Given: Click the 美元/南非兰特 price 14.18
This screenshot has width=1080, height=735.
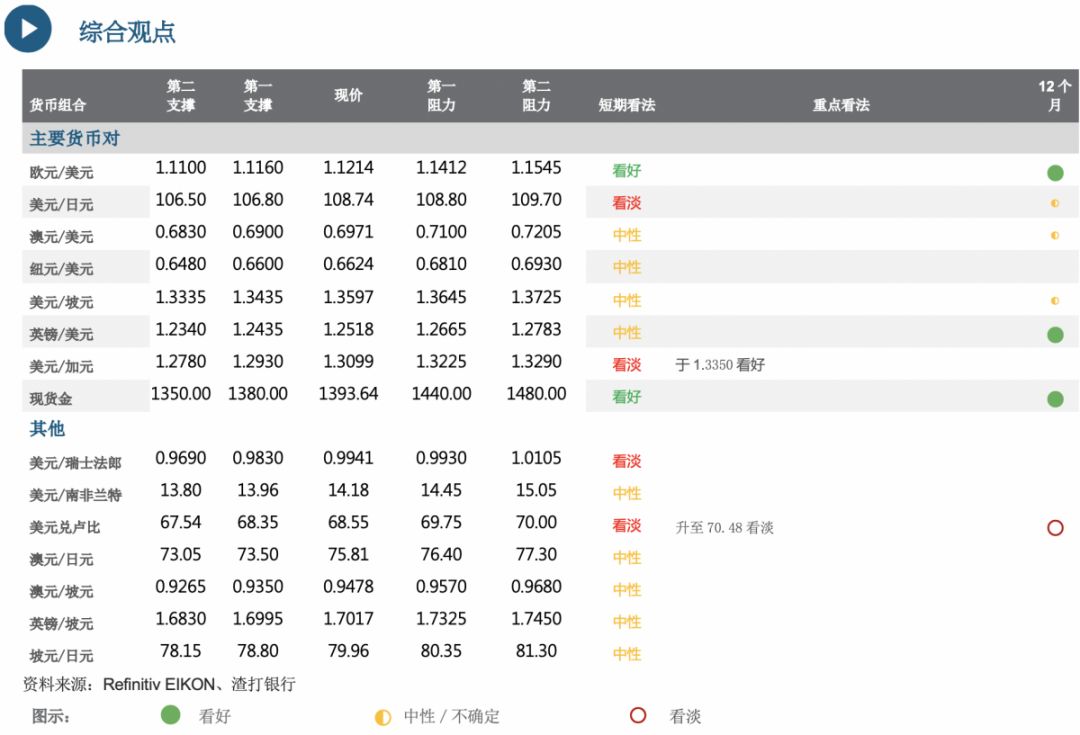Looking at the screenshot, I should click(x=349, y=490).
